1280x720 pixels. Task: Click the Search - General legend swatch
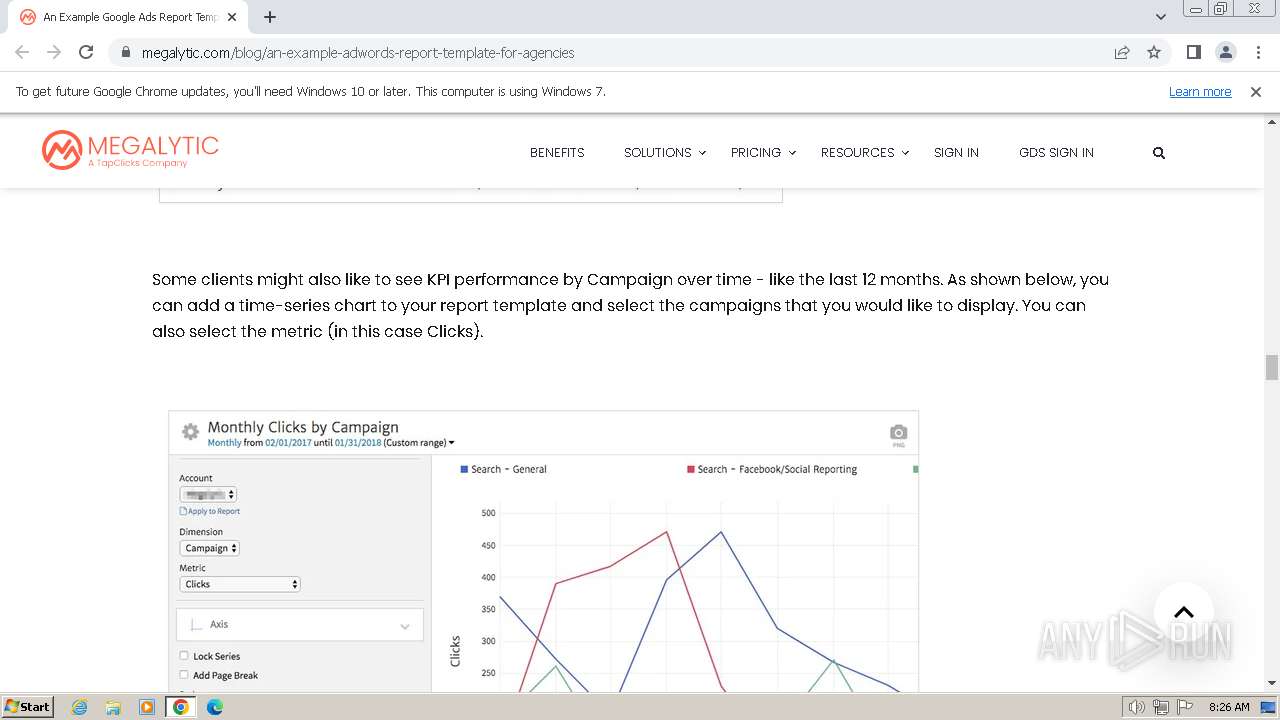coord(464,469)
